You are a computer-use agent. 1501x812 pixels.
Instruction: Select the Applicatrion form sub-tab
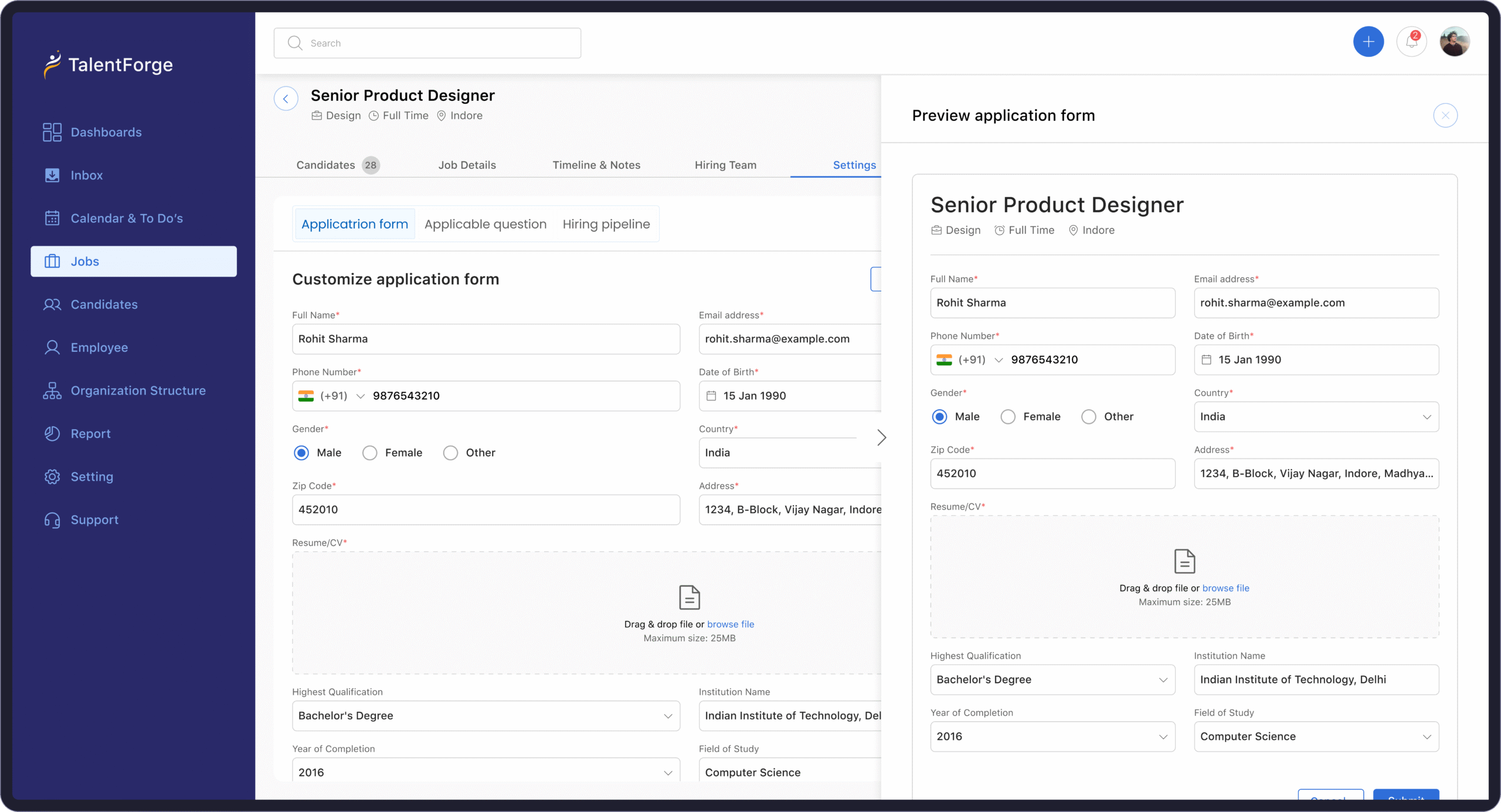[355, 224]
